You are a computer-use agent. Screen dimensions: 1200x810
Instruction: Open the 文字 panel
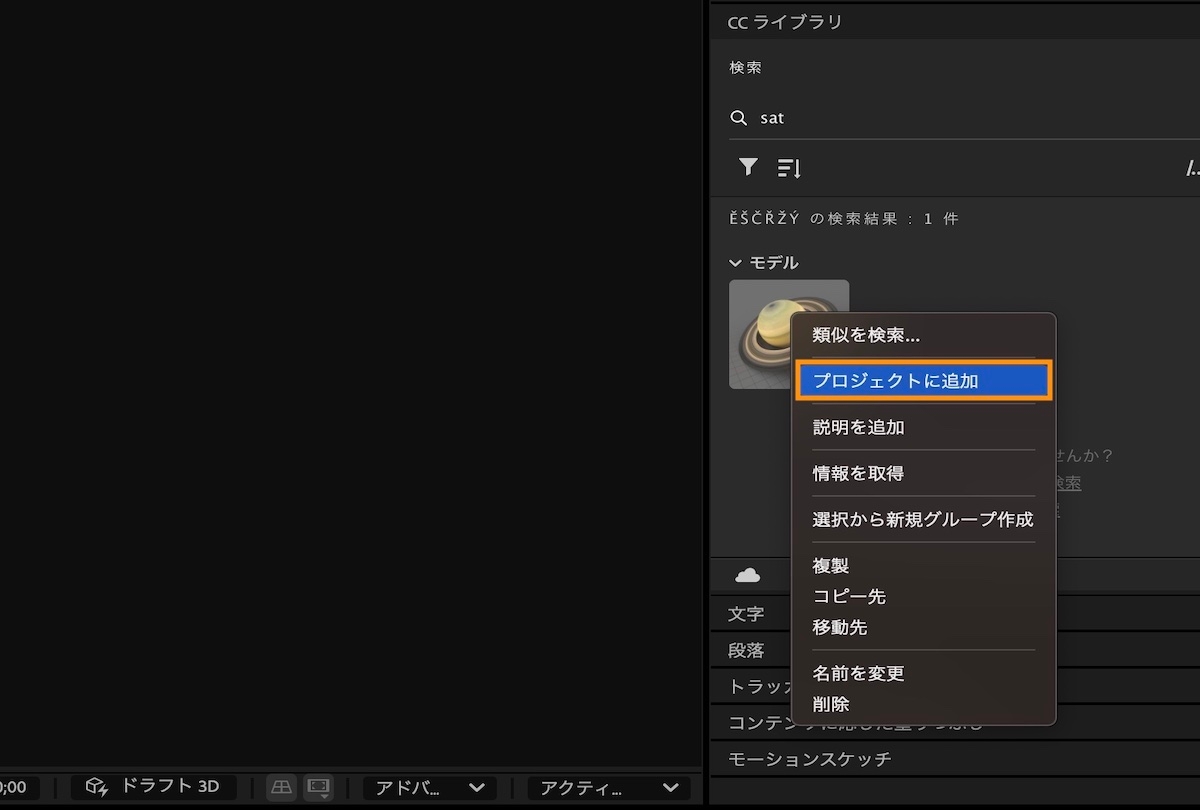click(x=746, y=613)
